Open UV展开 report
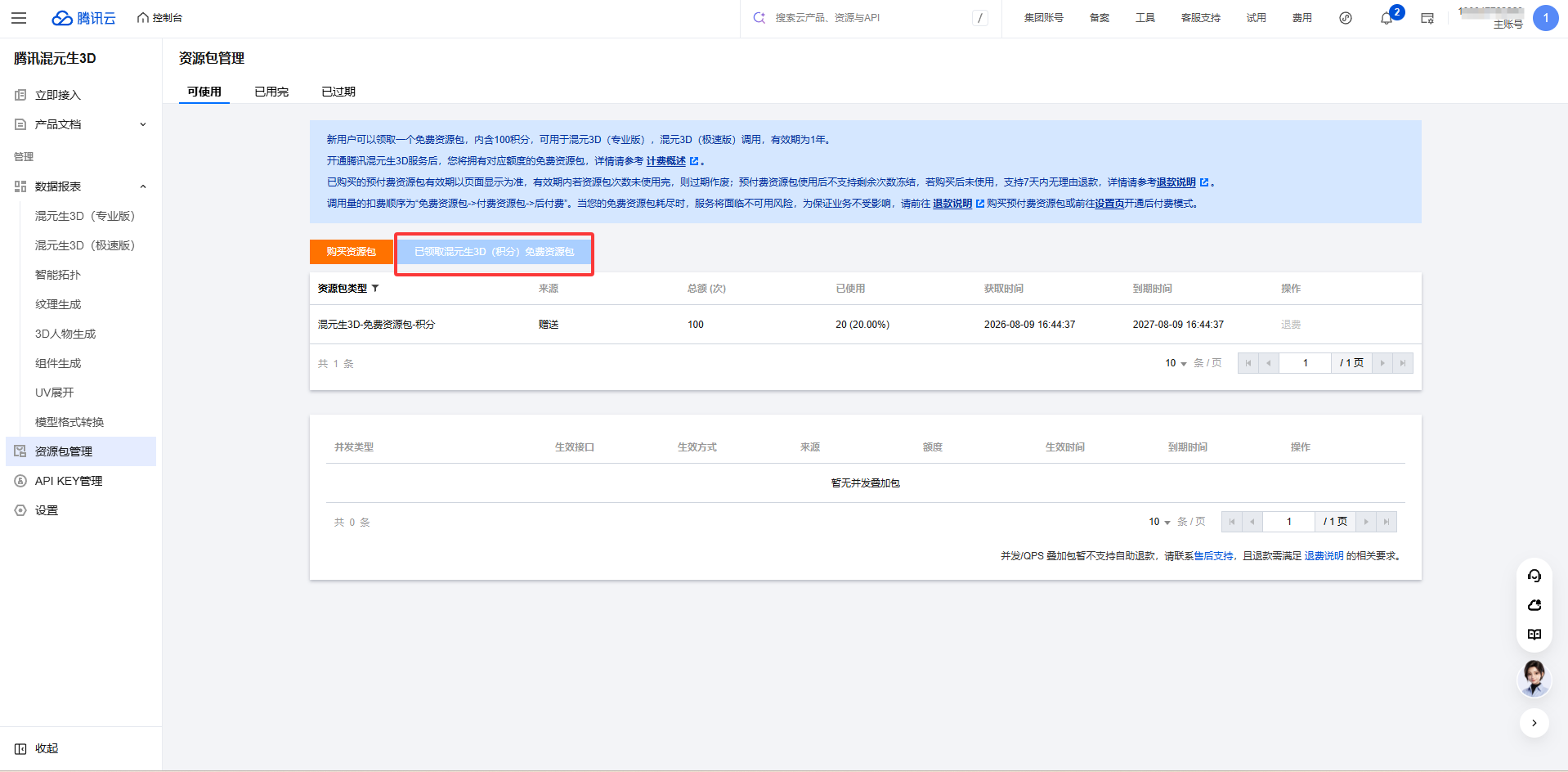Screen dimensions: 1568x772 coord(55,393)
